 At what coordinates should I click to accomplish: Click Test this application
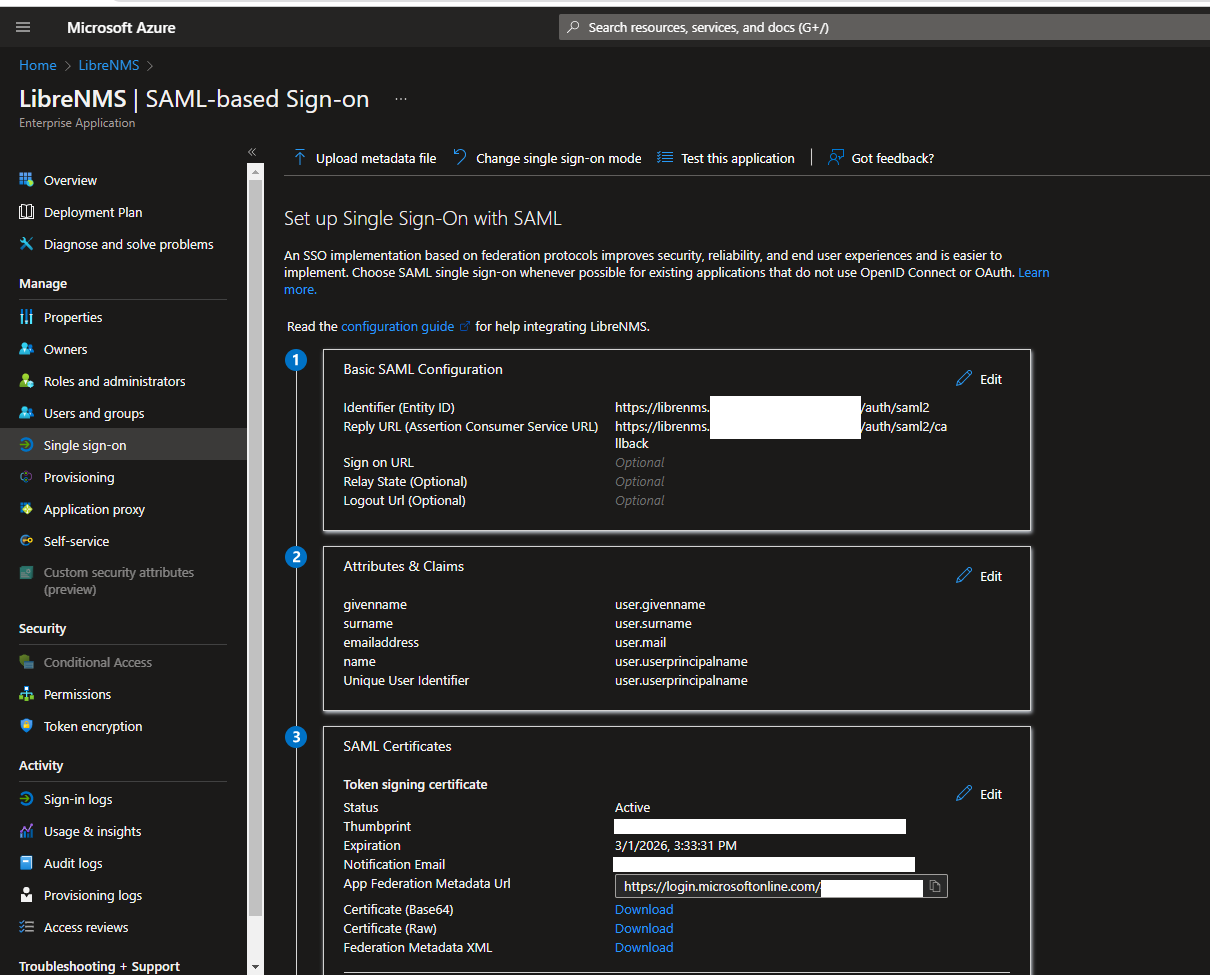click(x=726, y=158)
